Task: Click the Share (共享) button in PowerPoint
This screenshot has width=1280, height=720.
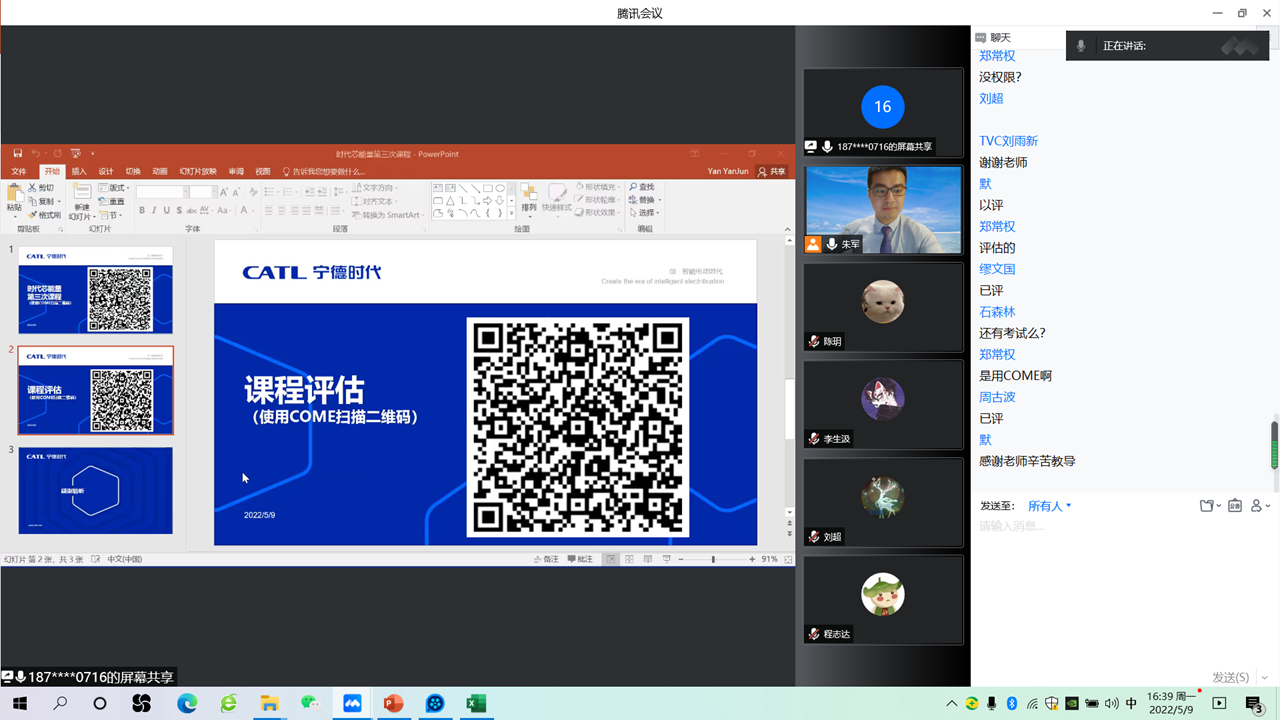Action: click(772, 171)
